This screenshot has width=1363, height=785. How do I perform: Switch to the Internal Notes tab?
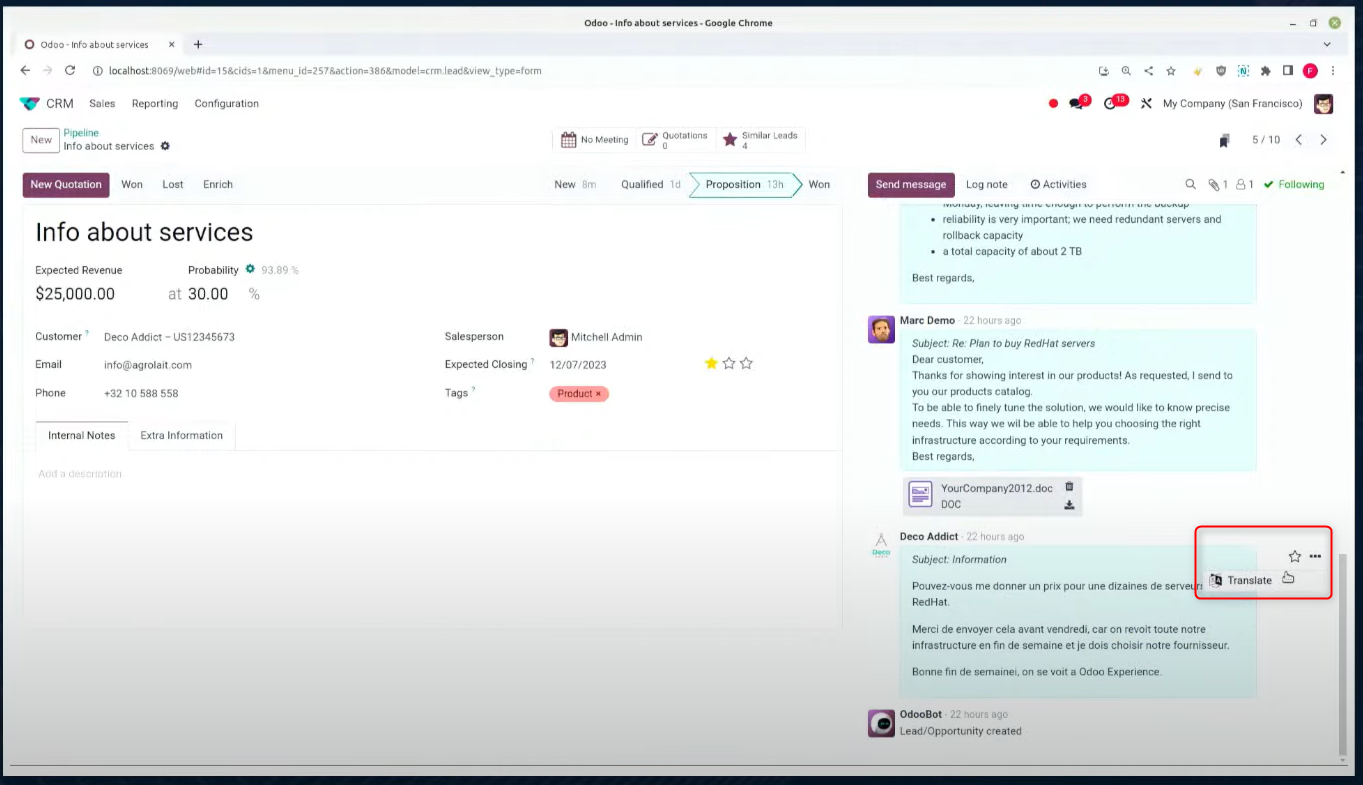click(x=82, y=436)
